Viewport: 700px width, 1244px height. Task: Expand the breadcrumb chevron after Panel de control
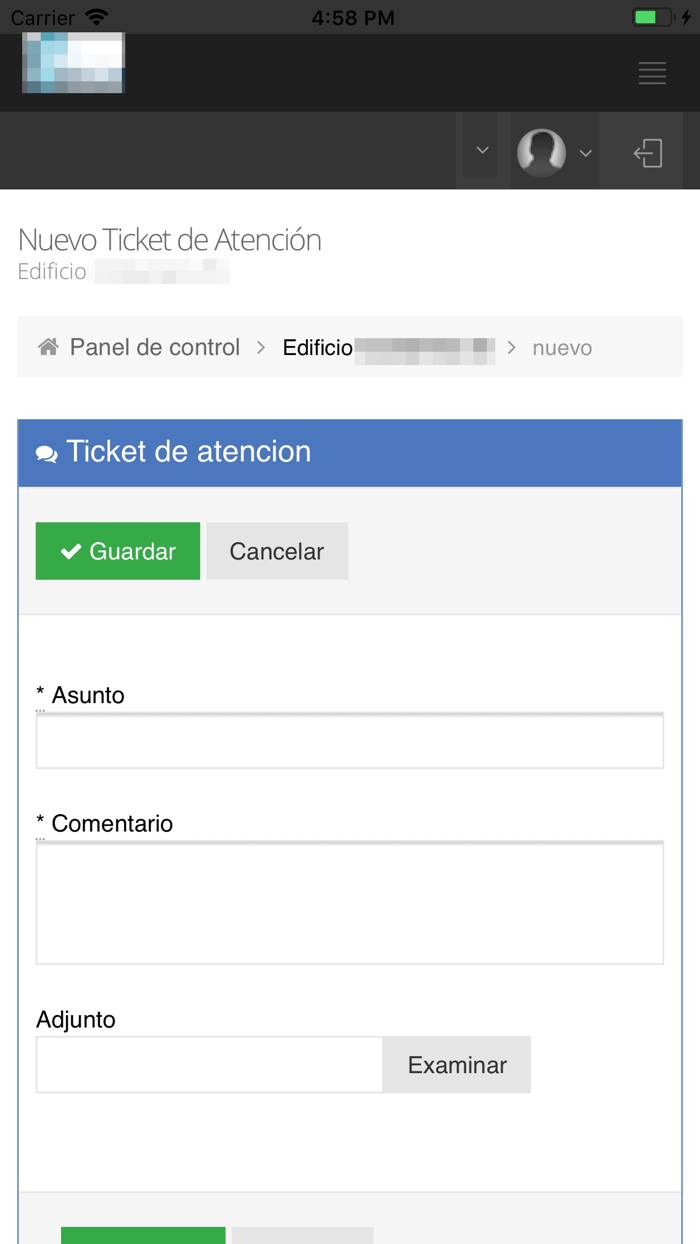(x=259, y=347)
